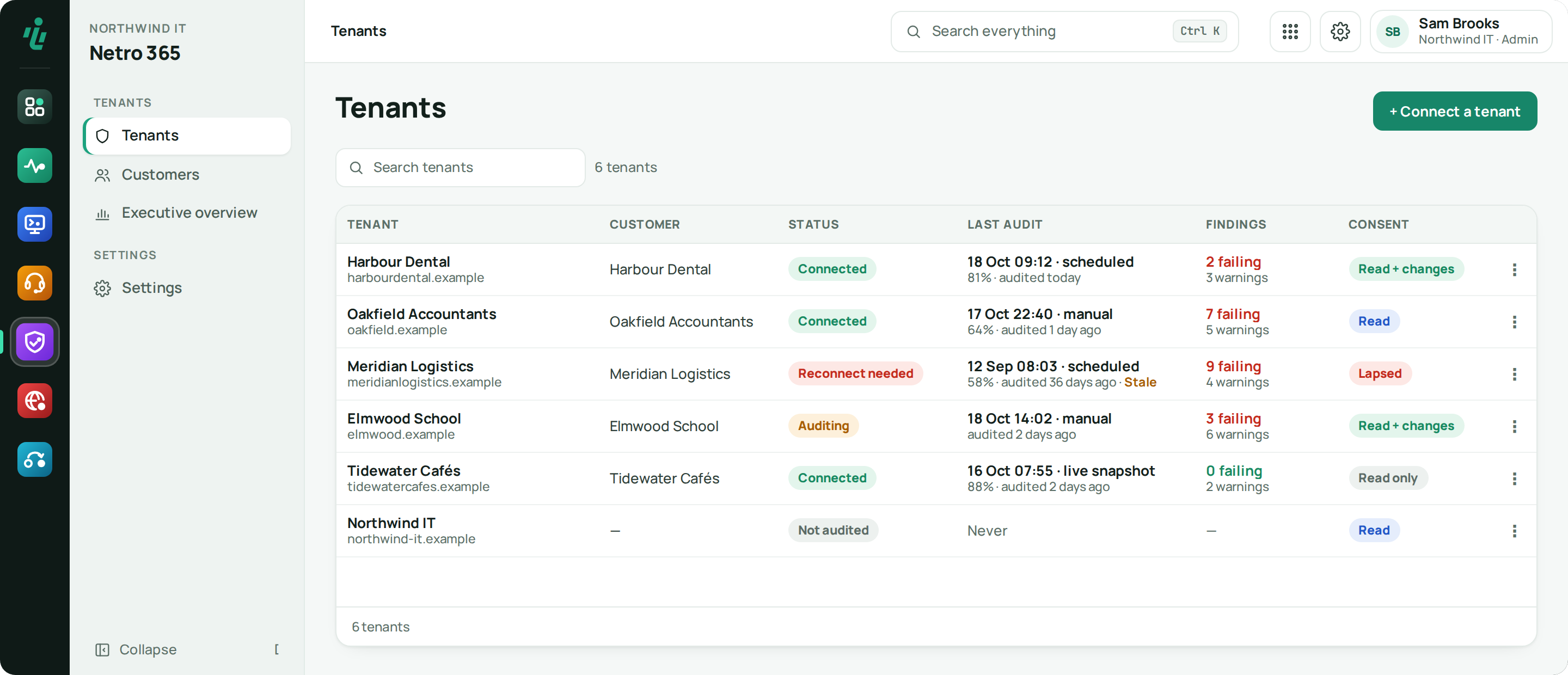Open the purple shield check app
This screenshot has width=1568, height=675.
[35, 342]
